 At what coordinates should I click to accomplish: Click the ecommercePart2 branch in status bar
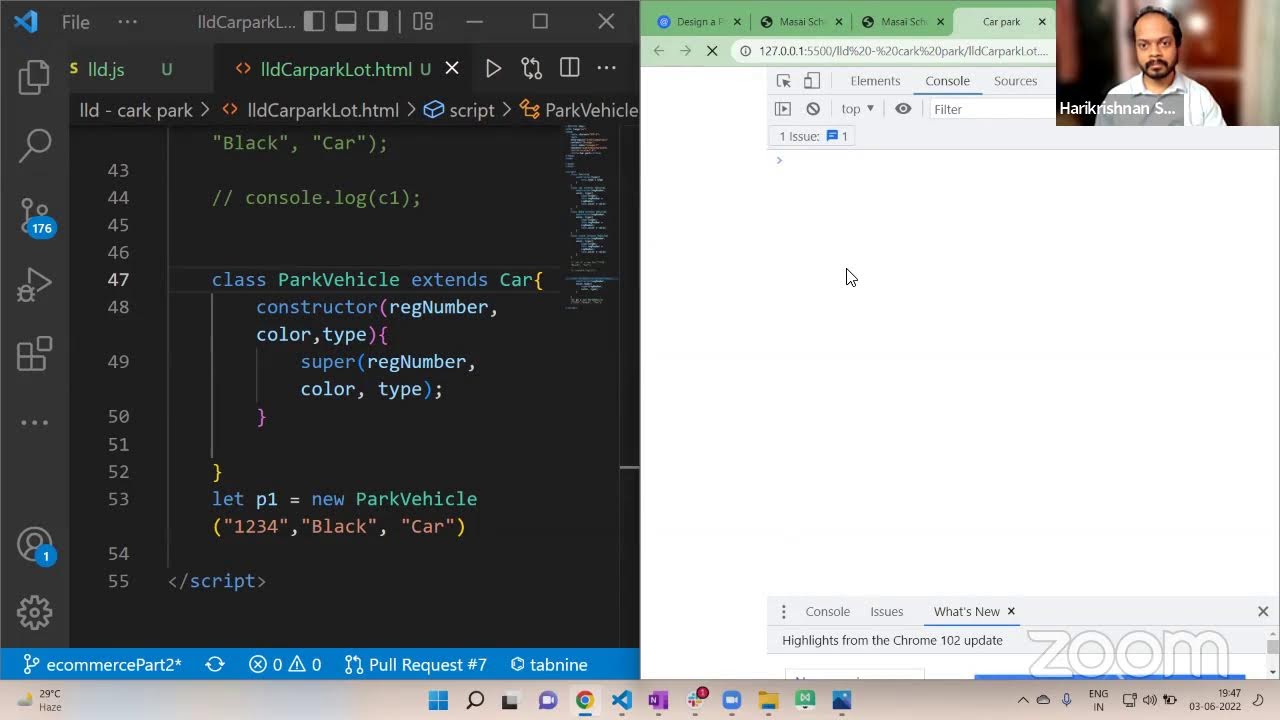[102, 664]
